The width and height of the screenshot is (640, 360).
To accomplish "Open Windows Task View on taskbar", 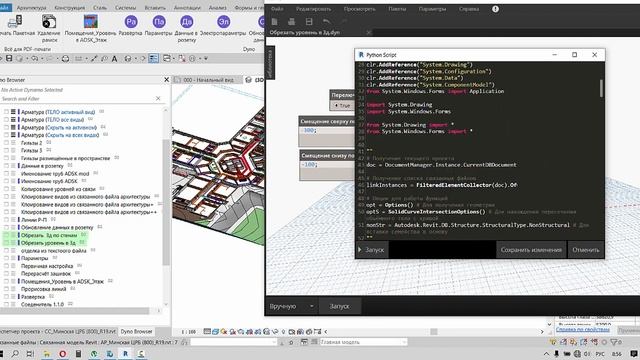I will pyautogui.click(x=30, y=353).
